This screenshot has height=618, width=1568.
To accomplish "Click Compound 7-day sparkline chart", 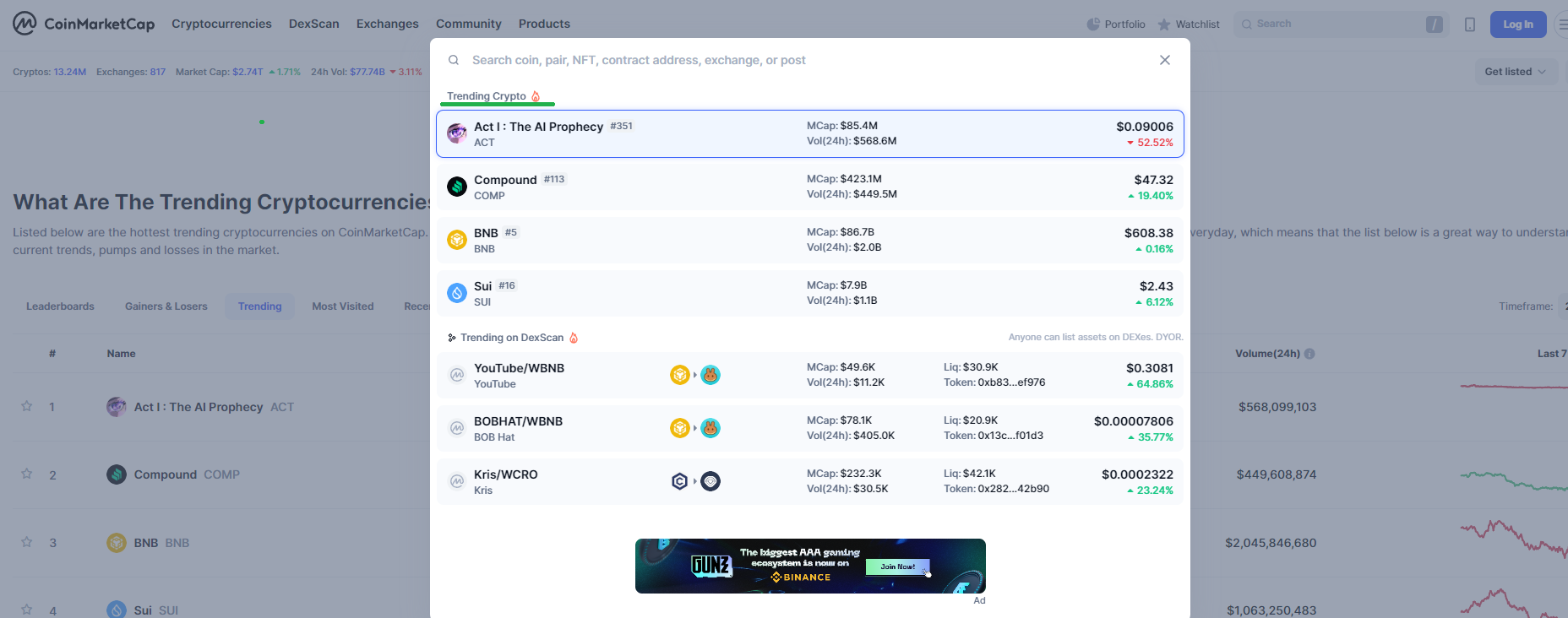I will click(x=1514, y=480).
